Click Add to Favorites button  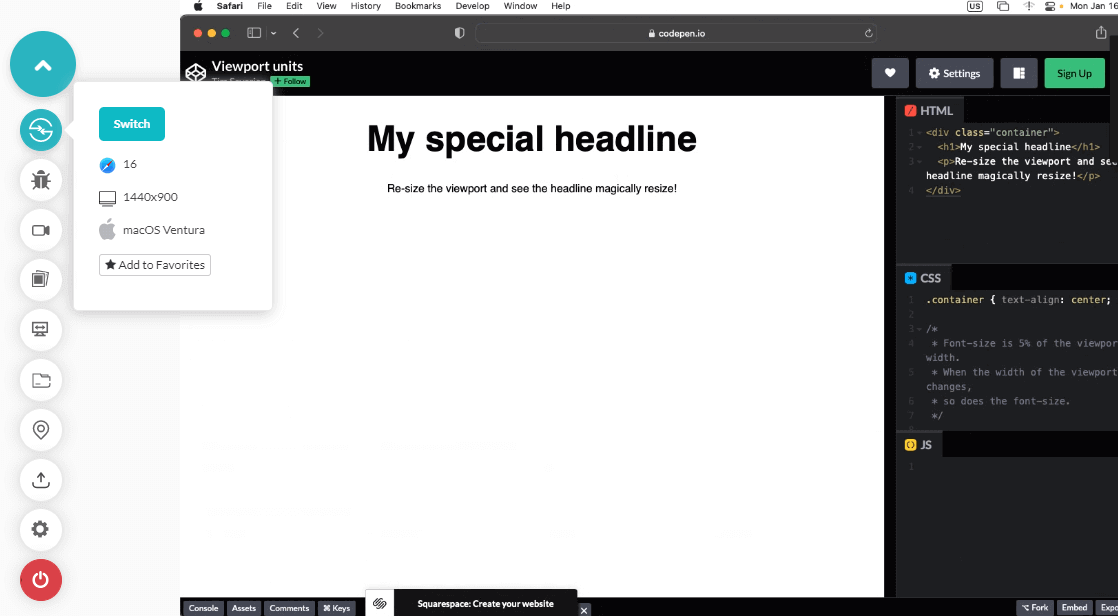(x=155, y=265)
